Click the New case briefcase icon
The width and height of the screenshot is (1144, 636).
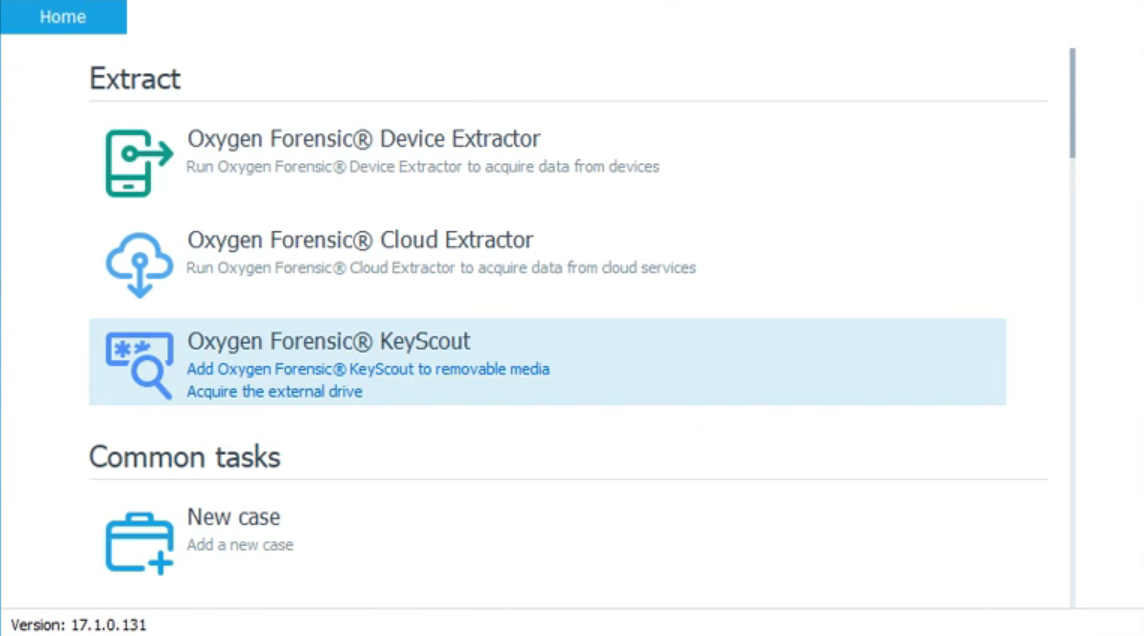(139, 543)
